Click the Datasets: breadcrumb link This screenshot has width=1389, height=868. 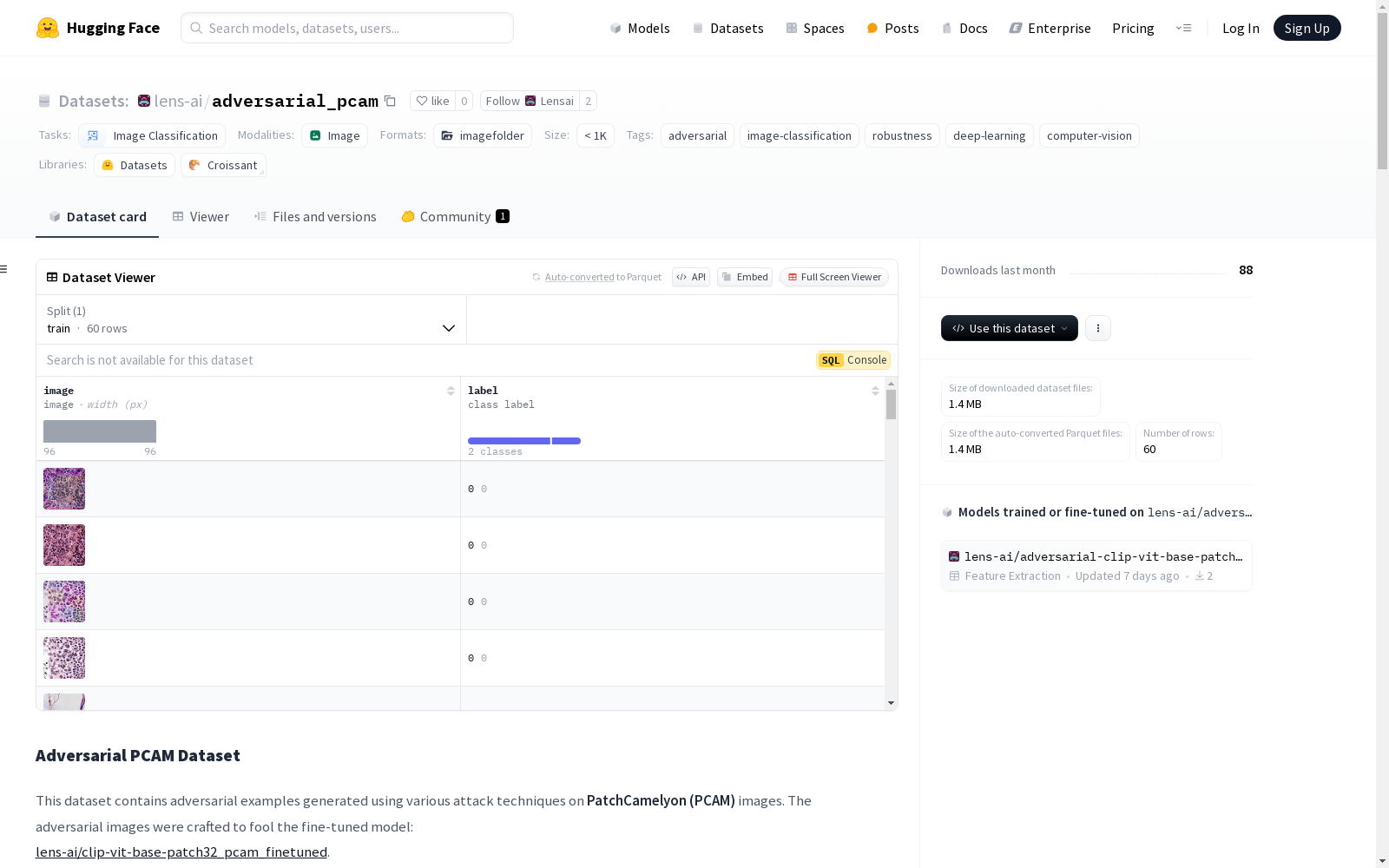pos(94,101)
